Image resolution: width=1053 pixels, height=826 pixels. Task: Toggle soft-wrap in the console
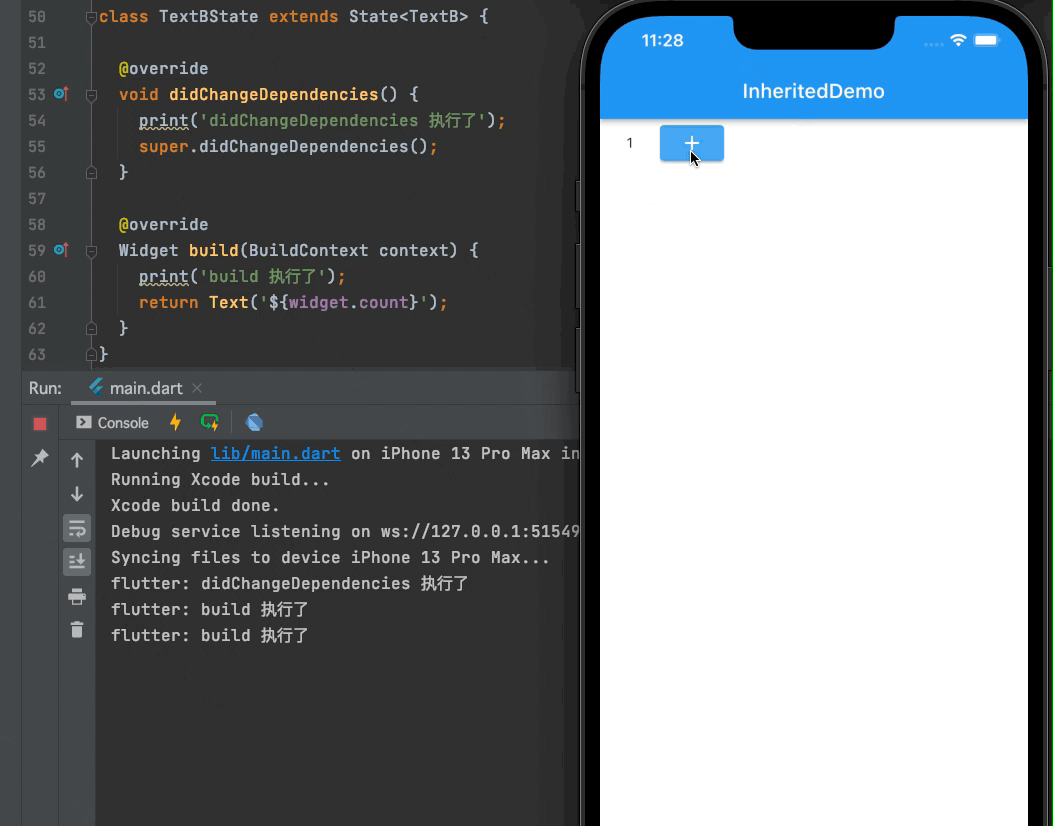[x=77, y=528]
